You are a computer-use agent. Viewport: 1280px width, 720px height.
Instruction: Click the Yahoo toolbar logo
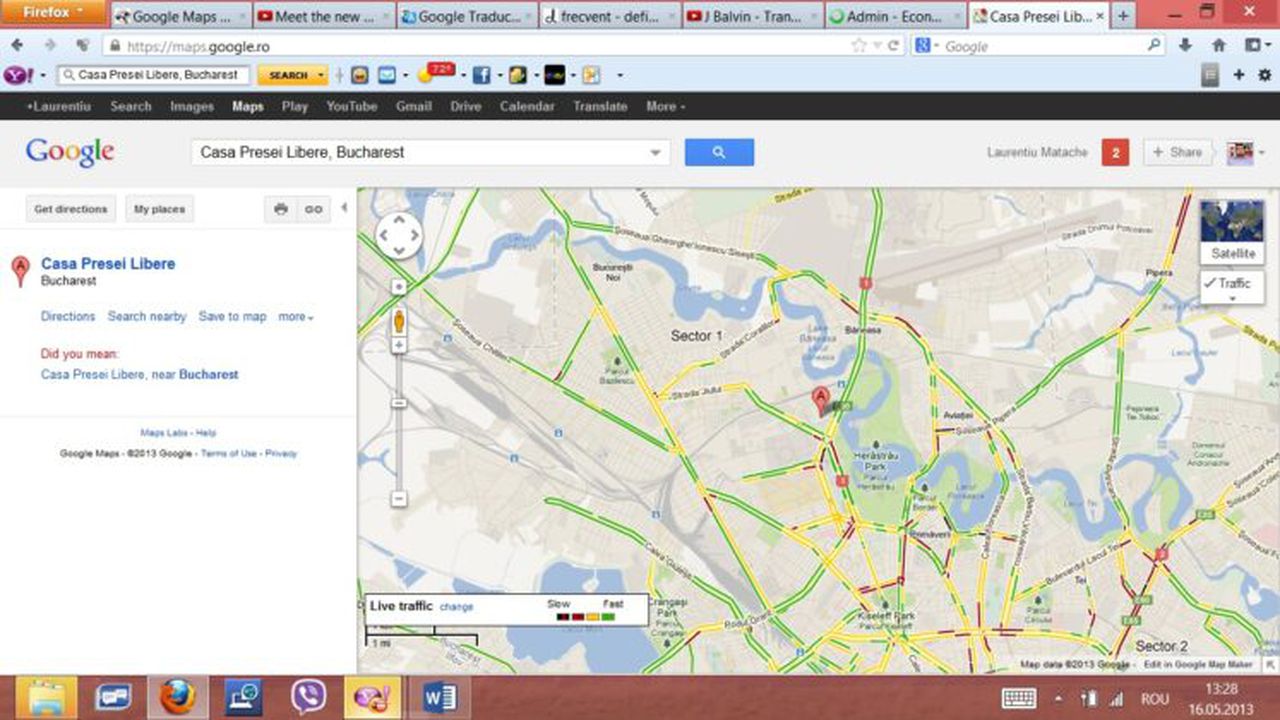(x=17, y=75)
